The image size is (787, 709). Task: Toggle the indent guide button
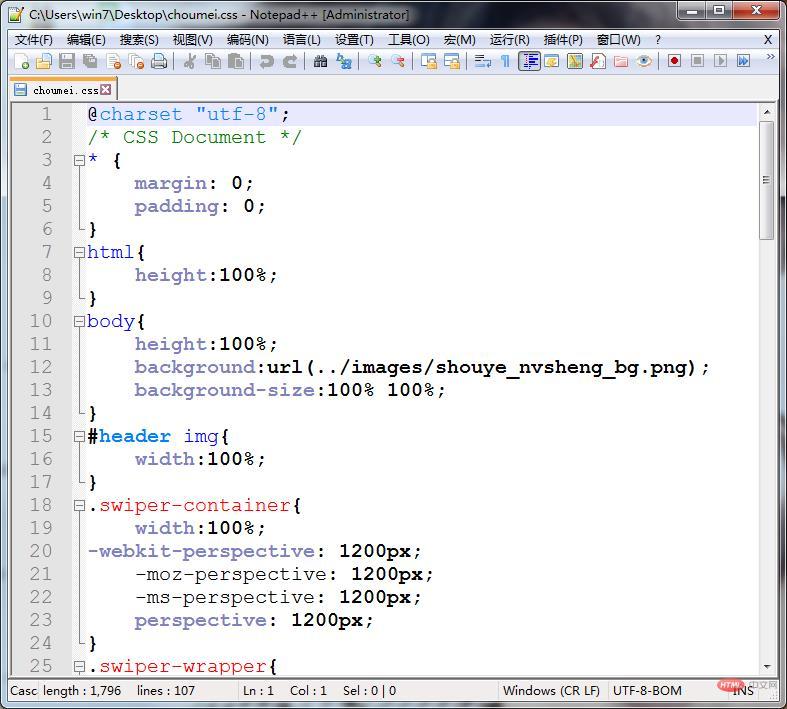[529, 61]
